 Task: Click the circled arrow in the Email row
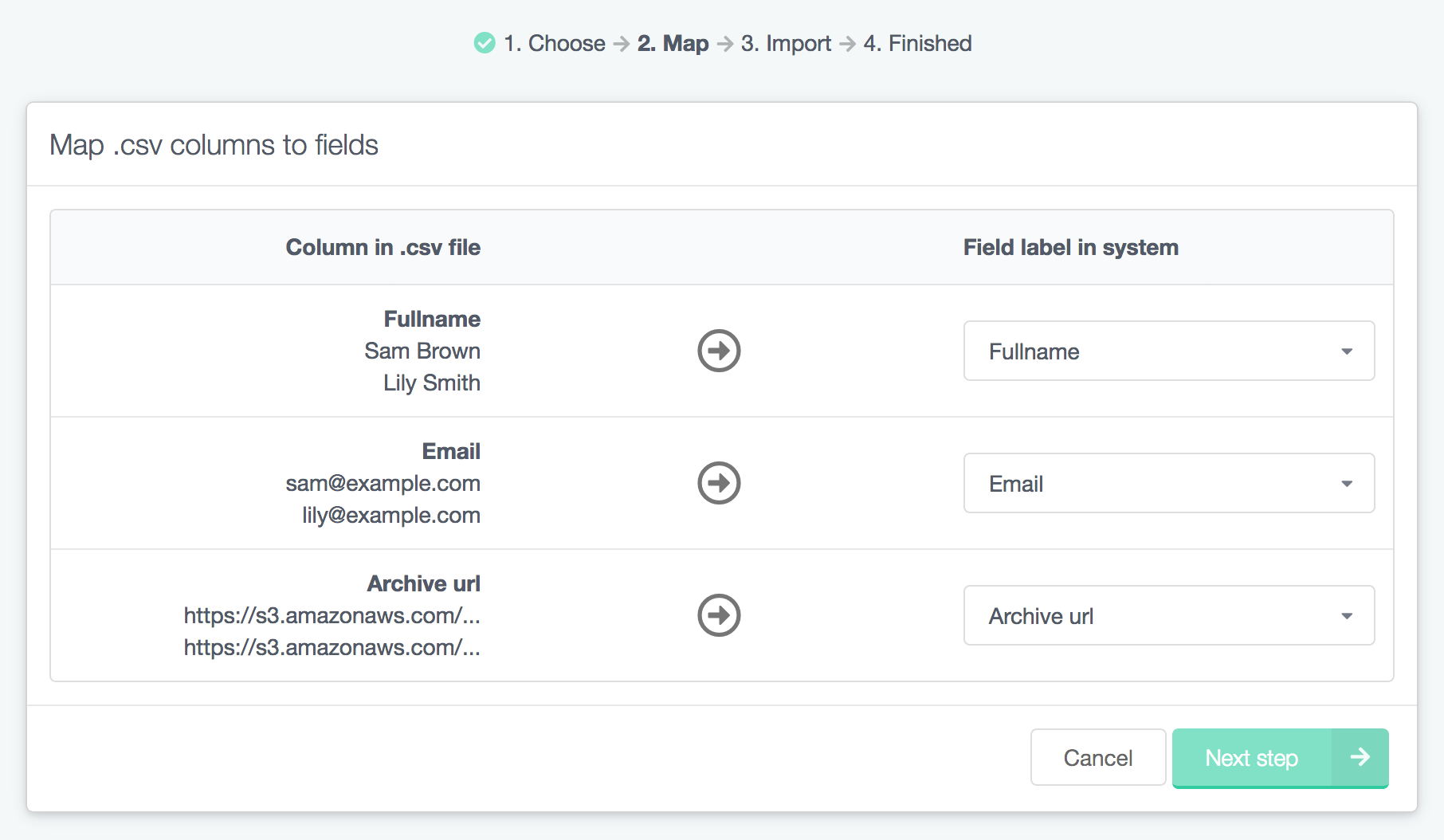point(719,483)
